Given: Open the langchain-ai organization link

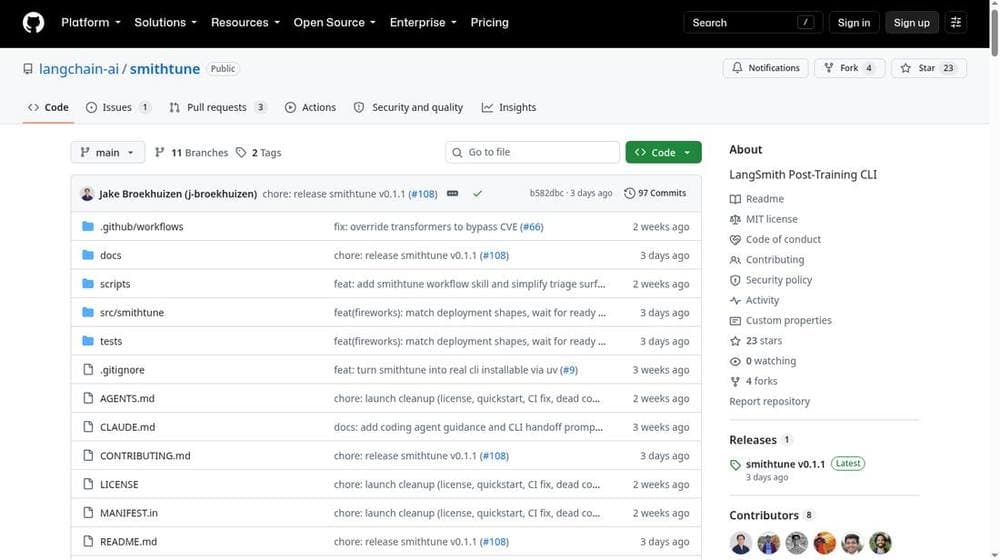Looking at the screenshot, I should point(79,69).
